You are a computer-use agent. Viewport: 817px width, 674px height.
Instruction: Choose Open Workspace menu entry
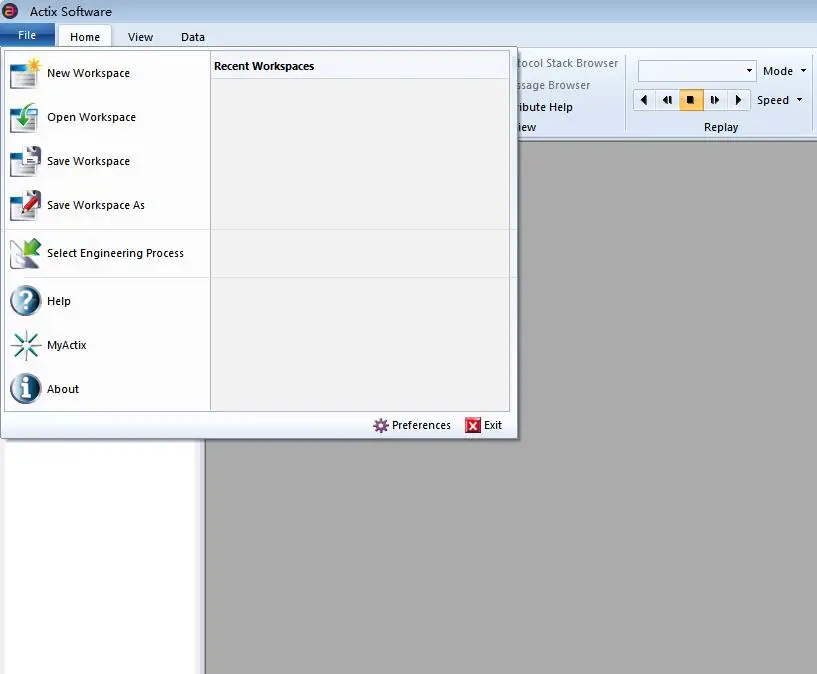click(x=107, y=118)
